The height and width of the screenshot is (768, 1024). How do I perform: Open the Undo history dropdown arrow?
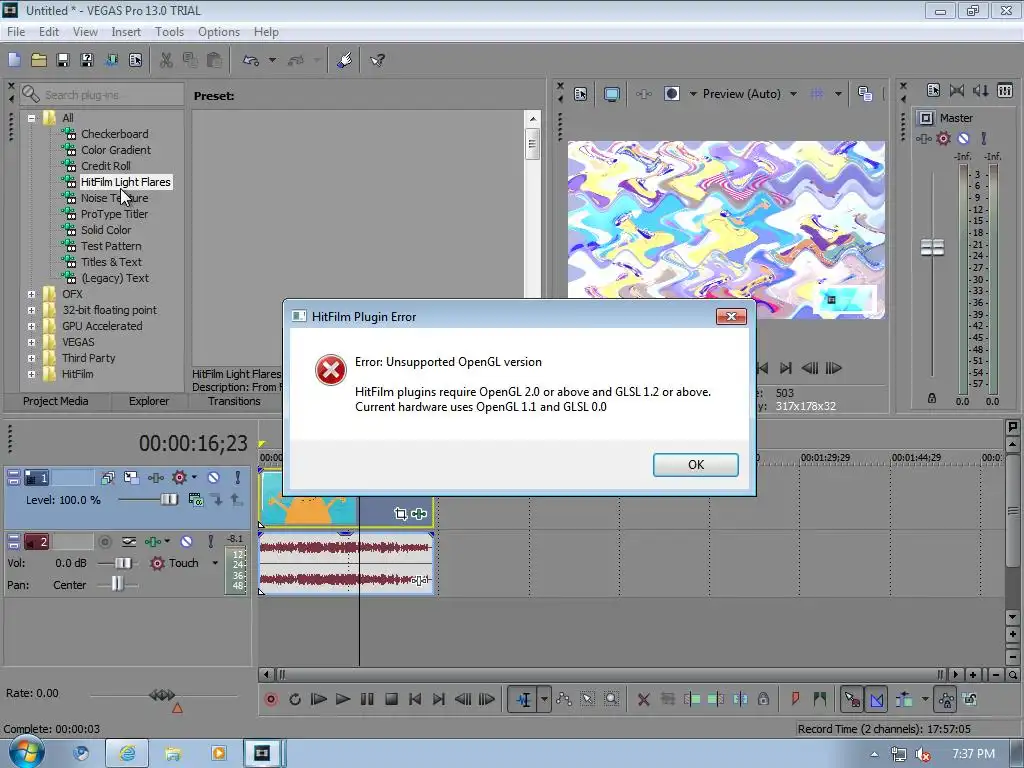coord(272,60)
